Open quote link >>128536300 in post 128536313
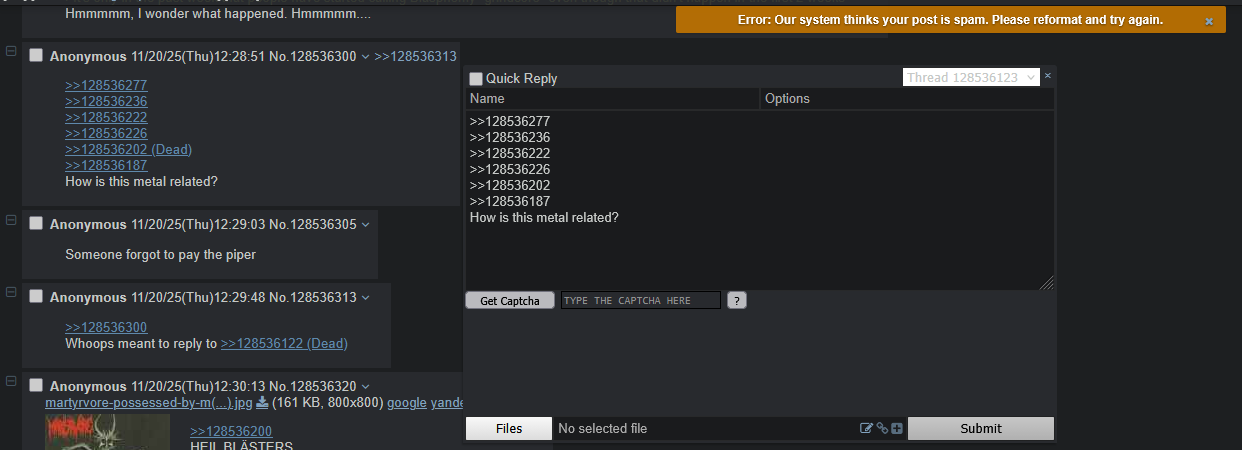Image resolution: width=1242 pixels, height=450 pixels. pos(106,327)
